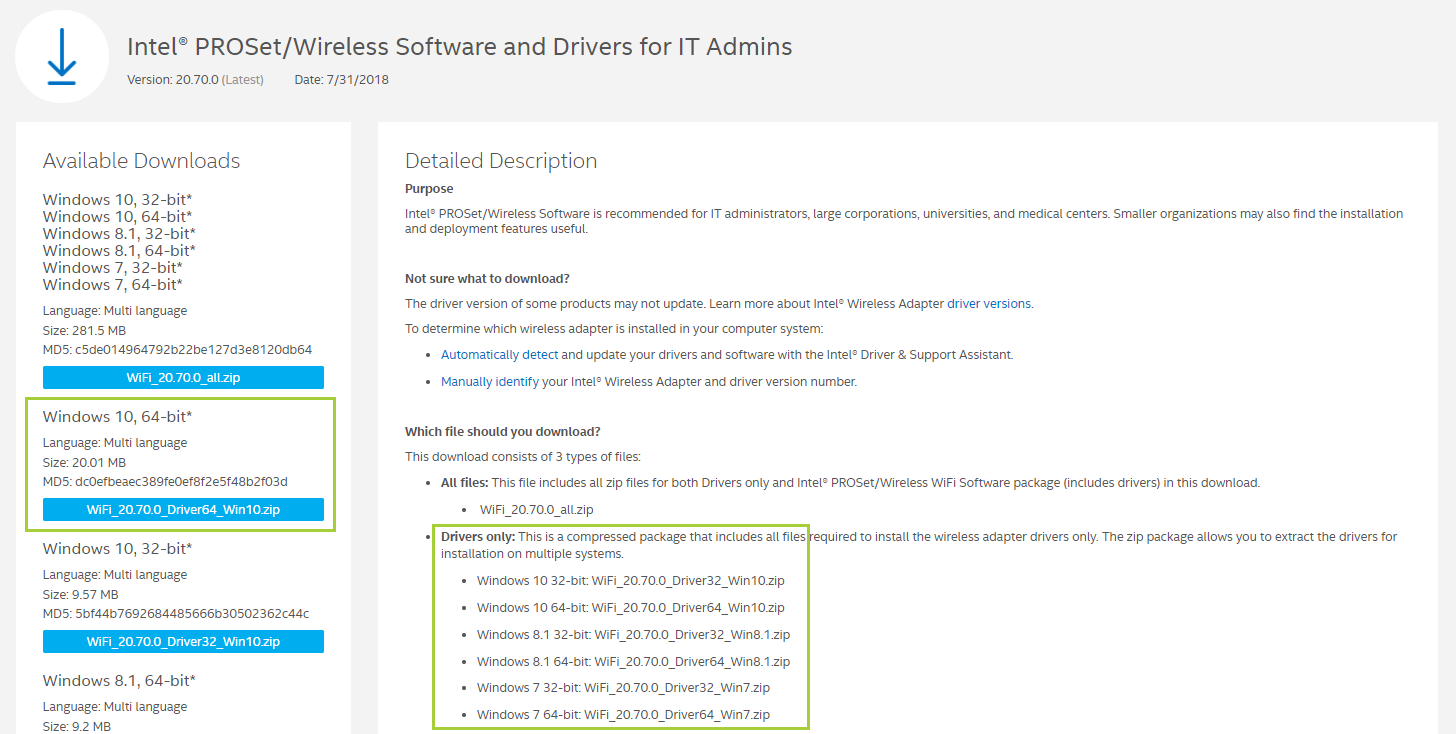Download the WiFi_20.70.0_Driver64_Win10.zip file
Viewport: 1456px width, 734px height.
click(183, 509)
